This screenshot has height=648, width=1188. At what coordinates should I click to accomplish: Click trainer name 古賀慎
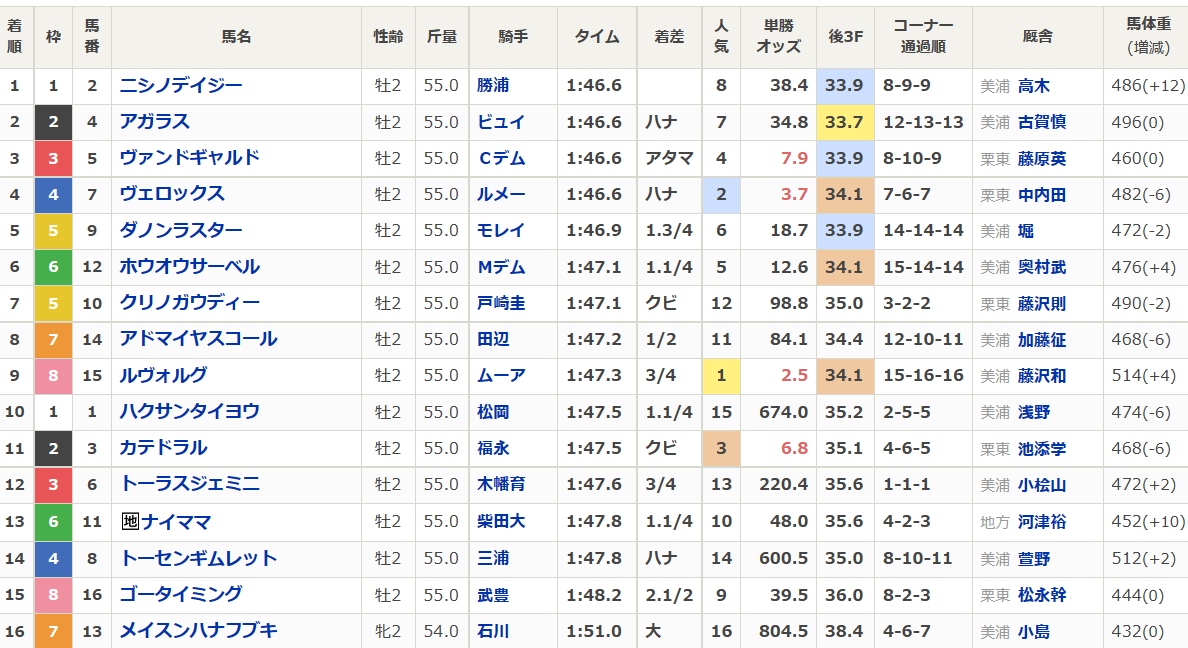[1042, 122]
